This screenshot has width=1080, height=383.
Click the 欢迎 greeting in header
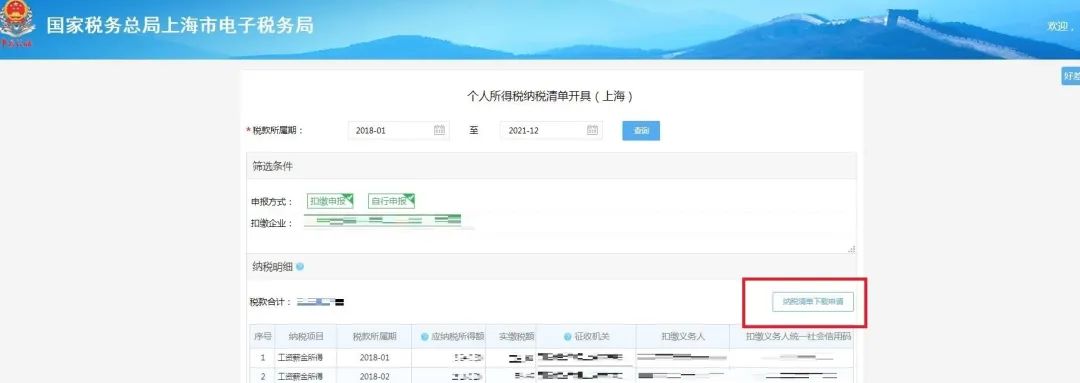point(1061,26)
